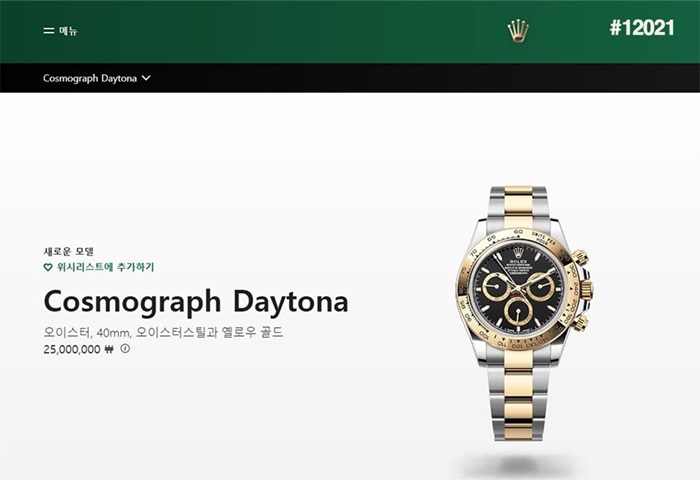Open the Cosmograph Daytona collection dropdown

(x=97, y=78)
